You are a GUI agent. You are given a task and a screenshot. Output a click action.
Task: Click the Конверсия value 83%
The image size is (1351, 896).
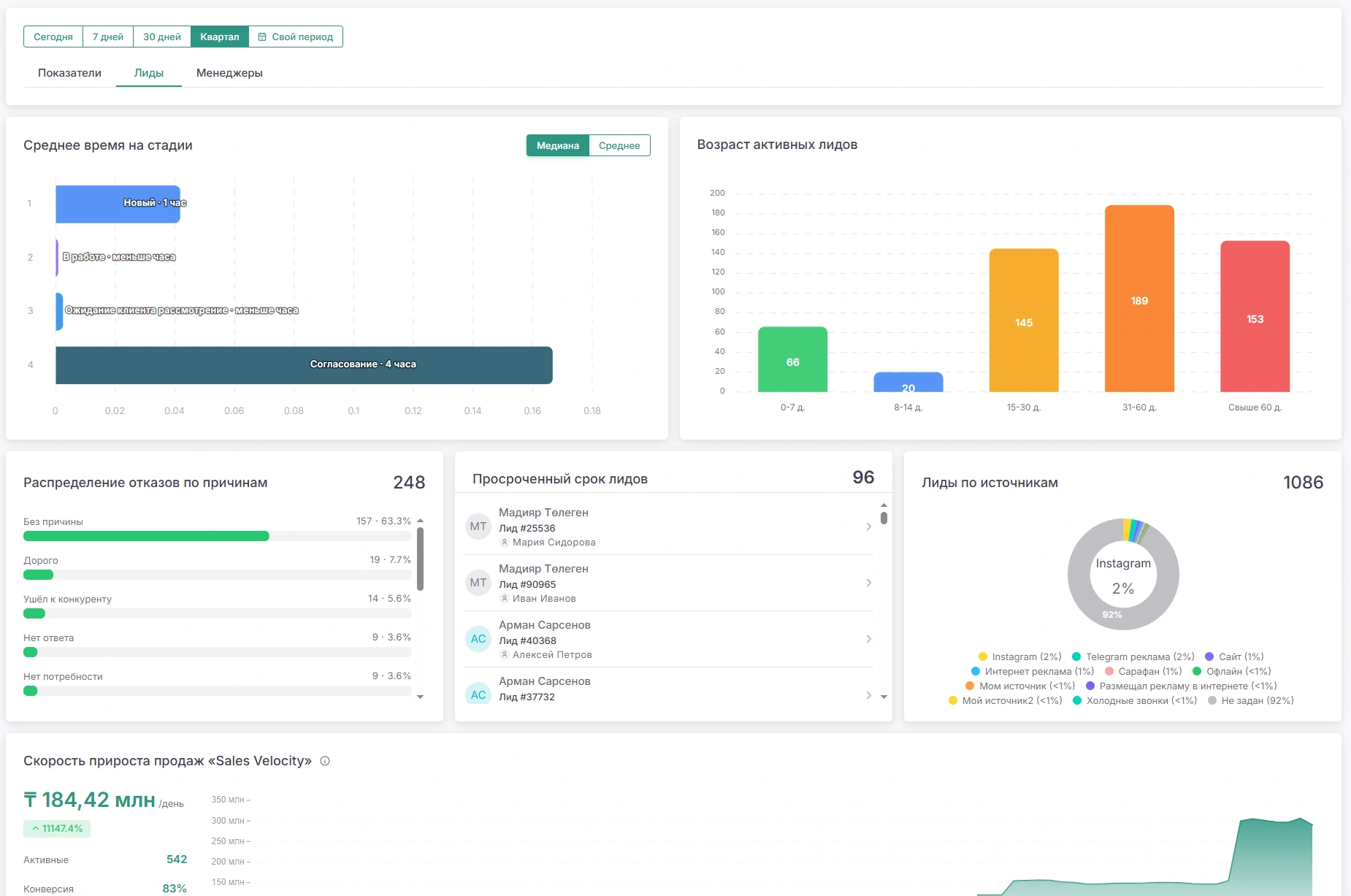175,889
